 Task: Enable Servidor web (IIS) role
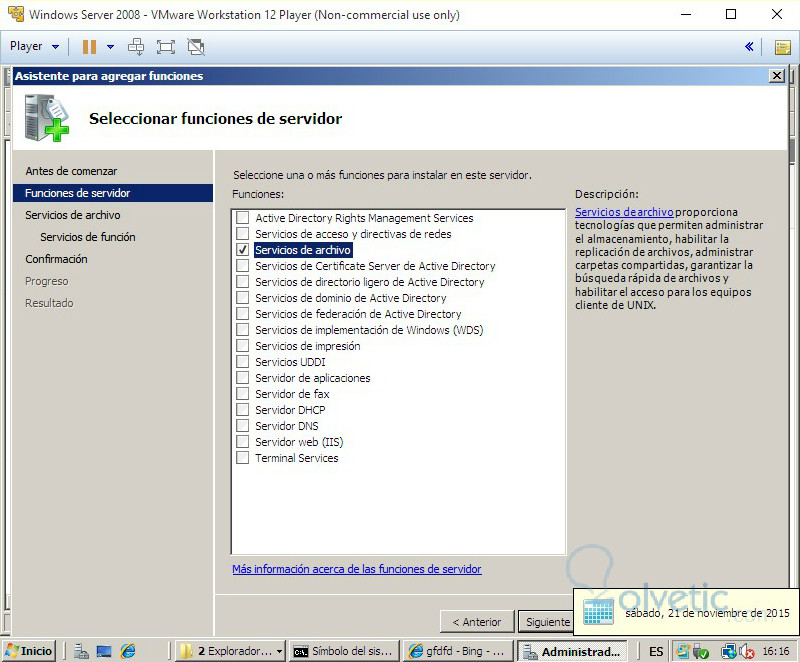click(x=242, y=442)
